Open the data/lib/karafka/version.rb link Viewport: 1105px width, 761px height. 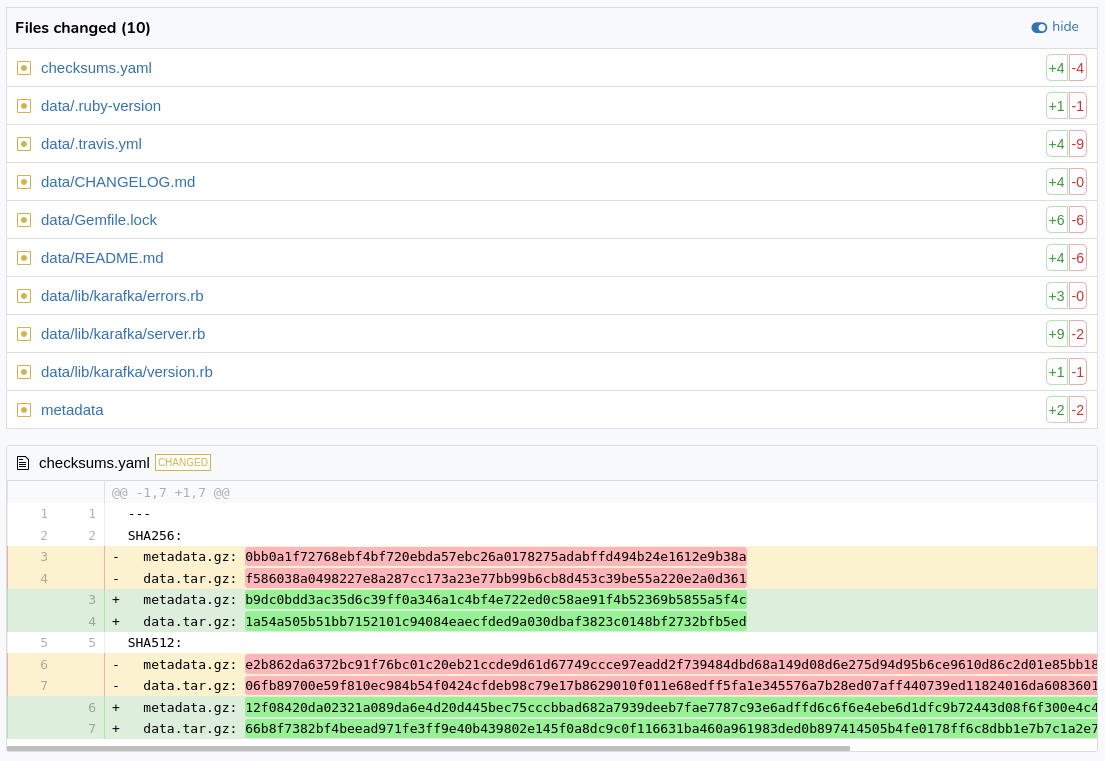pos(127,373)
